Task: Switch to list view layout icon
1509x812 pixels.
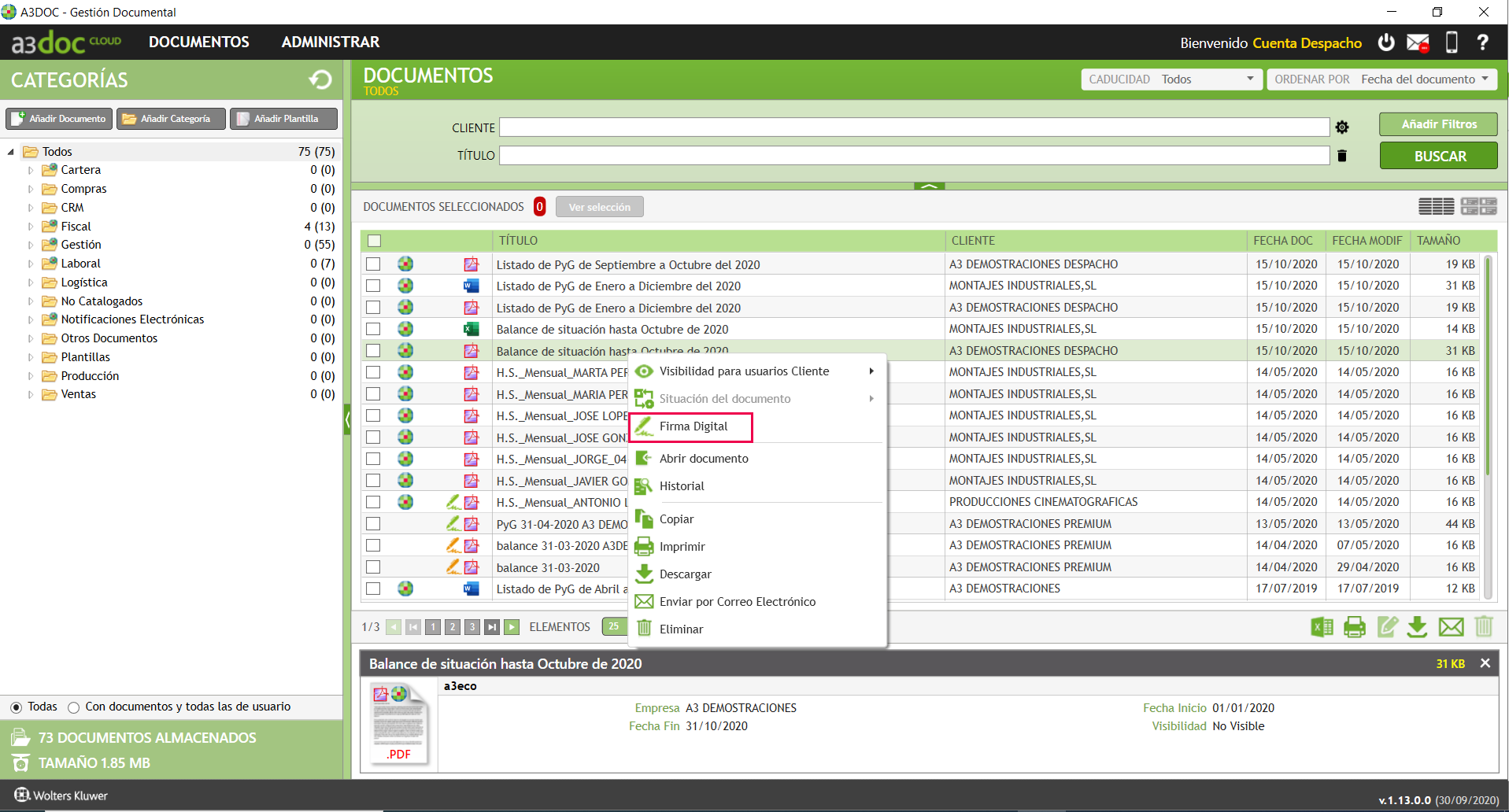Action: click(x=1436, y=206)
